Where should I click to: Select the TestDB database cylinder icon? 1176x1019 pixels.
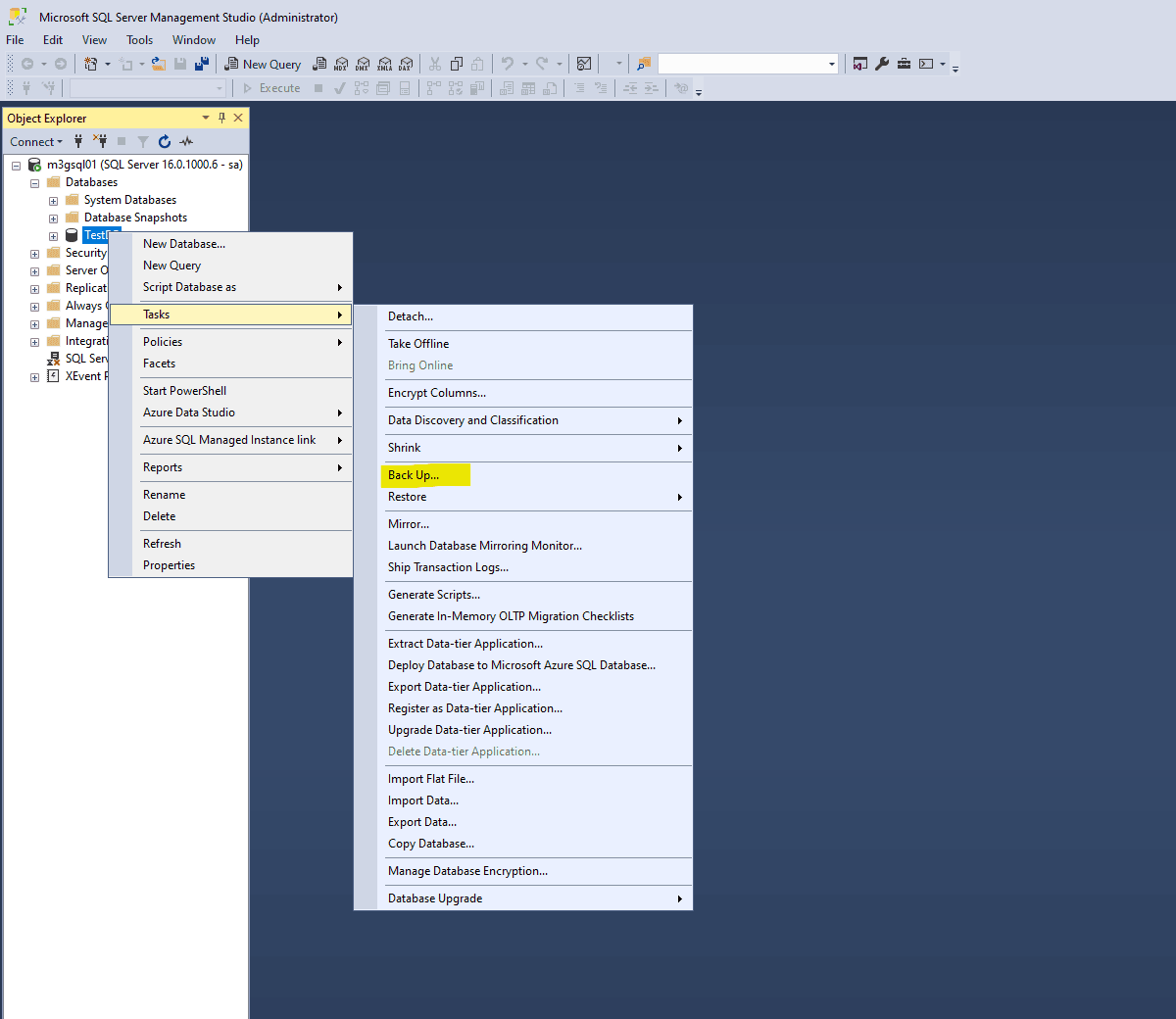click(72, 235)
